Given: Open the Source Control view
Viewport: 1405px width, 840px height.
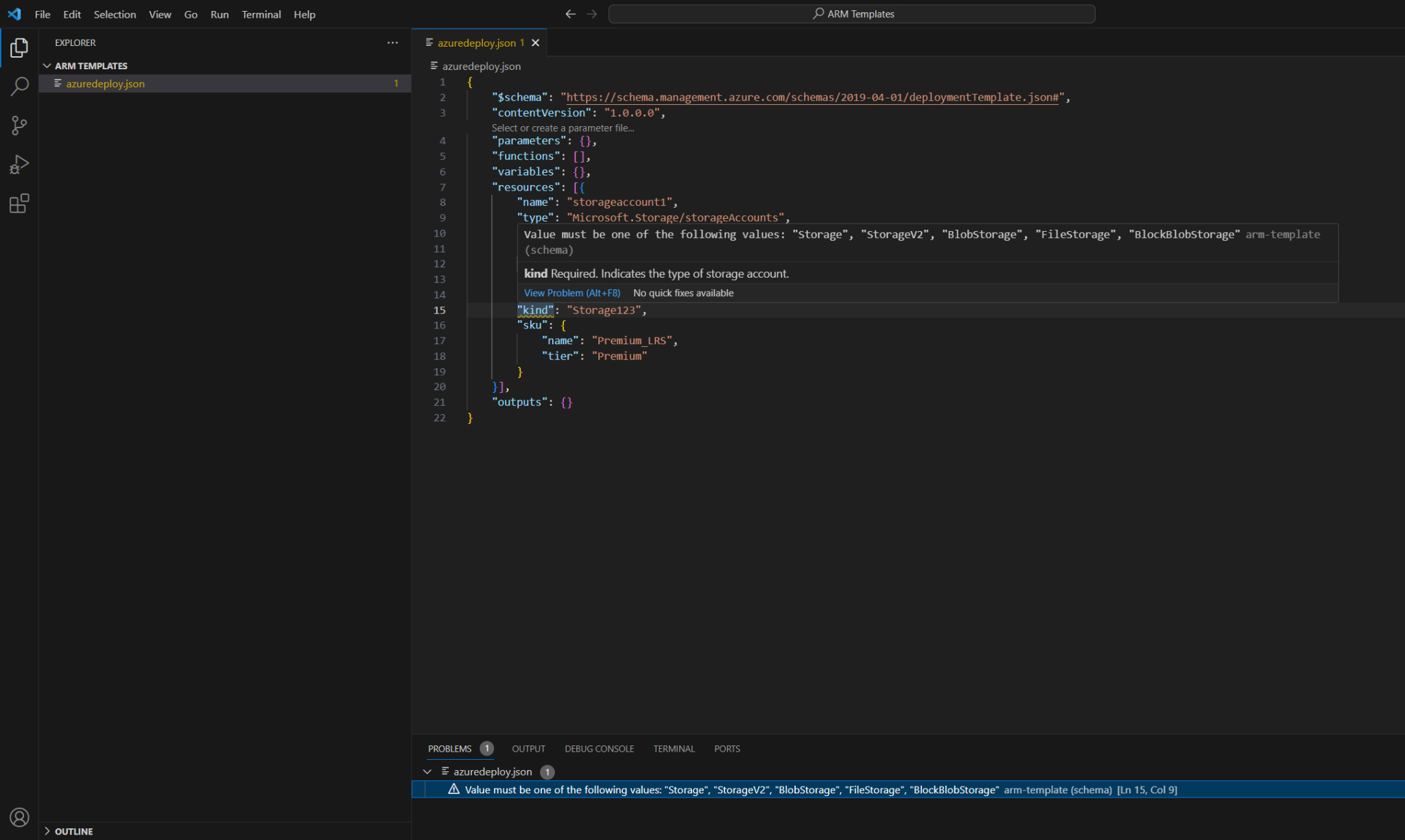Looking at the screenshot, I should point(19,125).
